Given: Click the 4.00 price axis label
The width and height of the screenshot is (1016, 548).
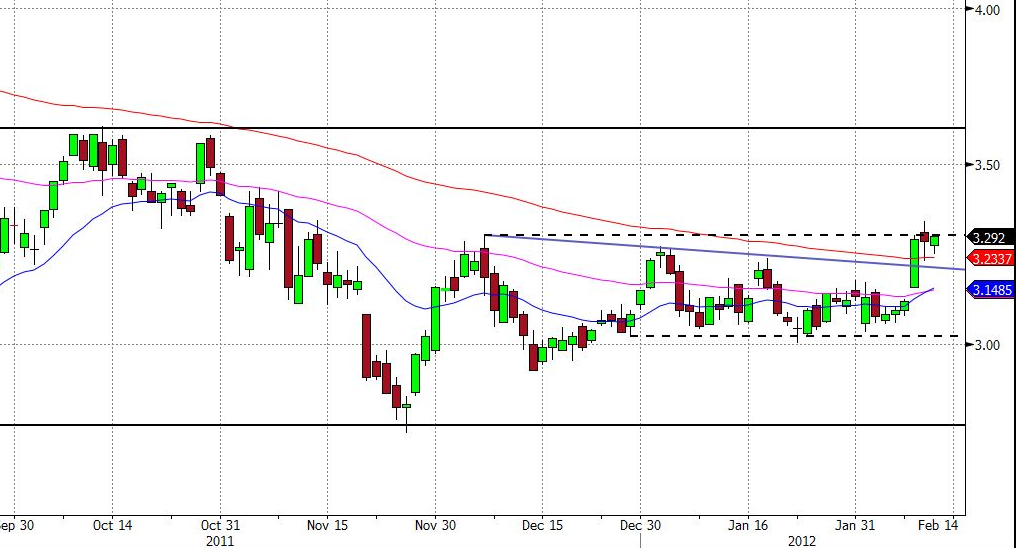Looking at the screenshot, I should [987, 10].
